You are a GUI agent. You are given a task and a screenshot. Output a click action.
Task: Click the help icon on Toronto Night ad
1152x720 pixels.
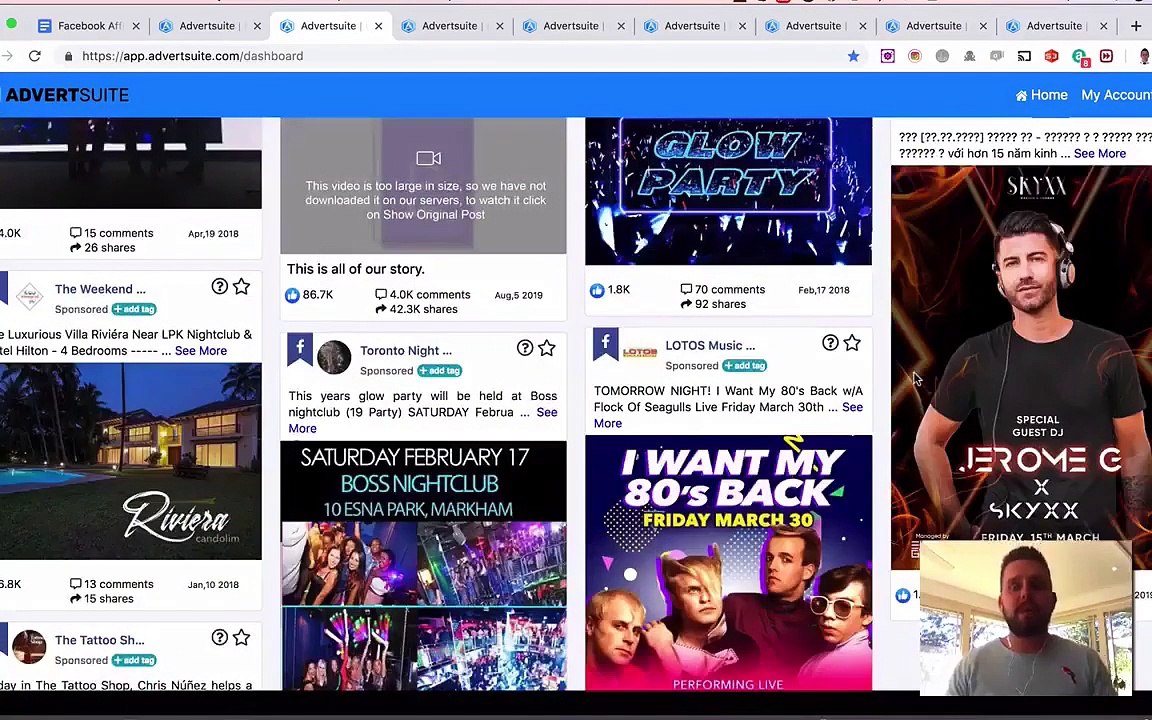click(525, 348)
